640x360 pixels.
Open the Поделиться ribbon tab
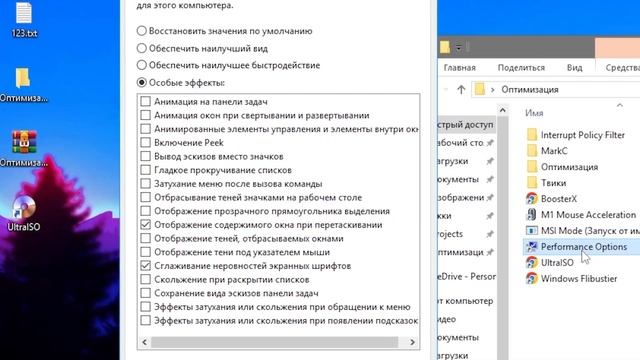click(x=521, y=68)
